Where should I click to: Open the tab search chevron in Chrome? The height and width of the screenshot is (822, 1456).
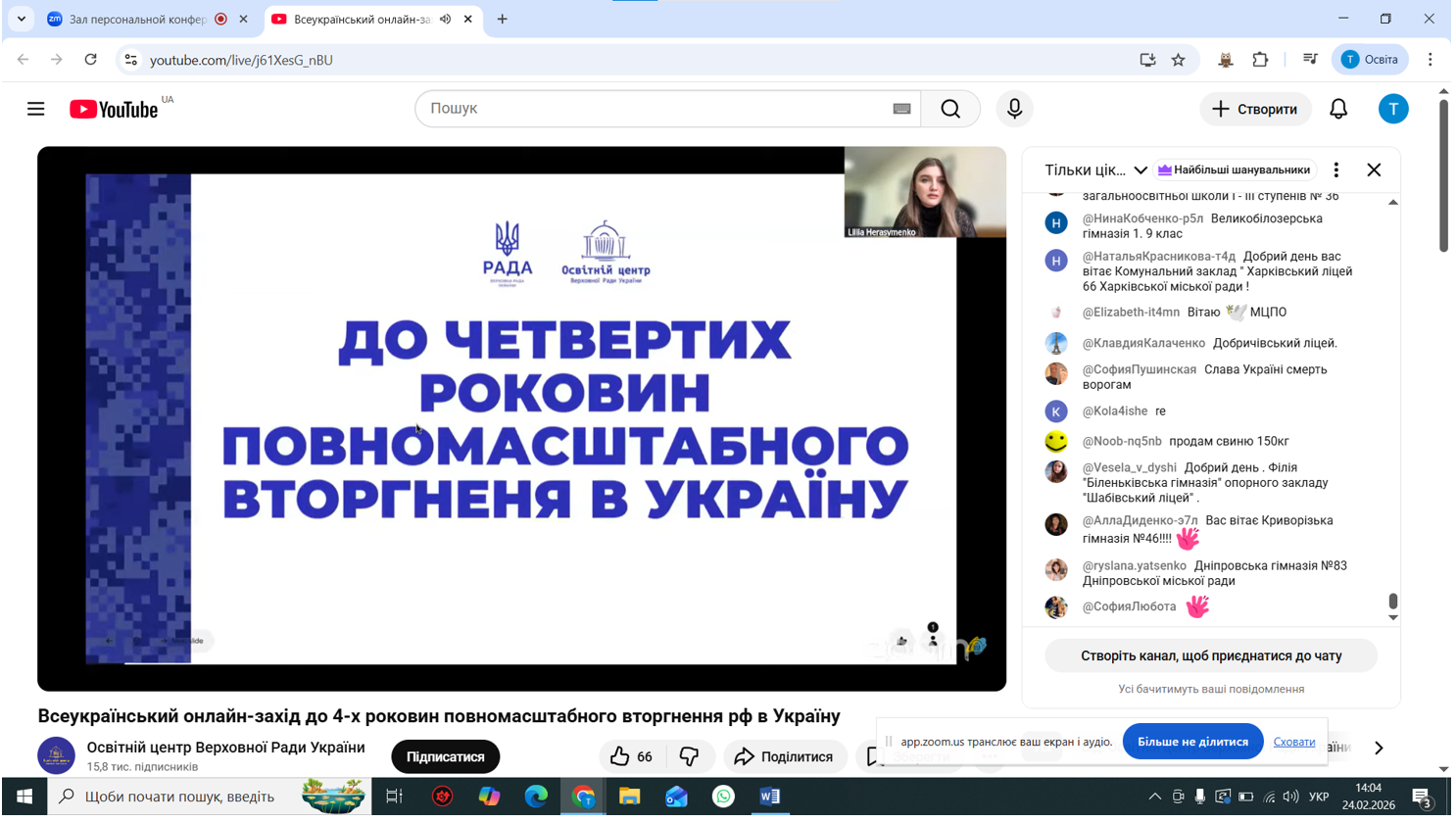click(x=21, y=20)
